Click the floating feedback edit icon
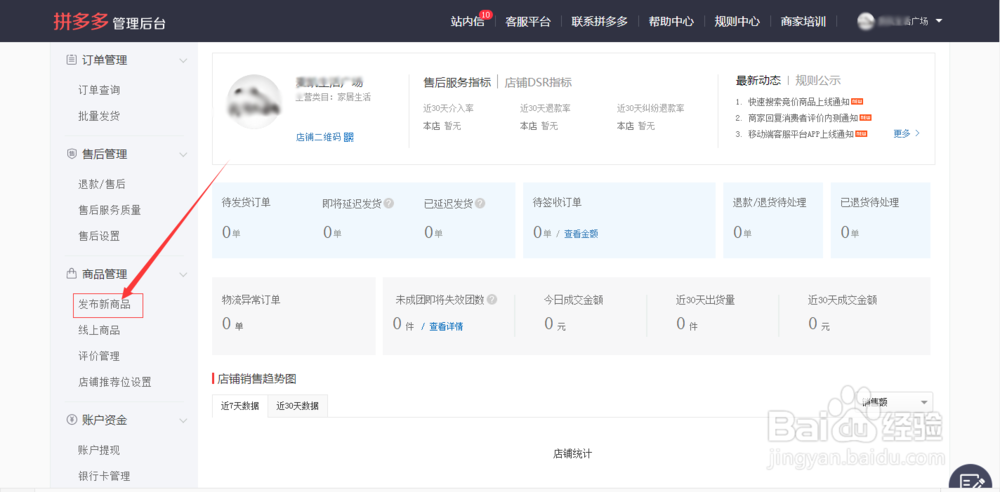Screen dimensions: 1000x492 tap(970, 479)
